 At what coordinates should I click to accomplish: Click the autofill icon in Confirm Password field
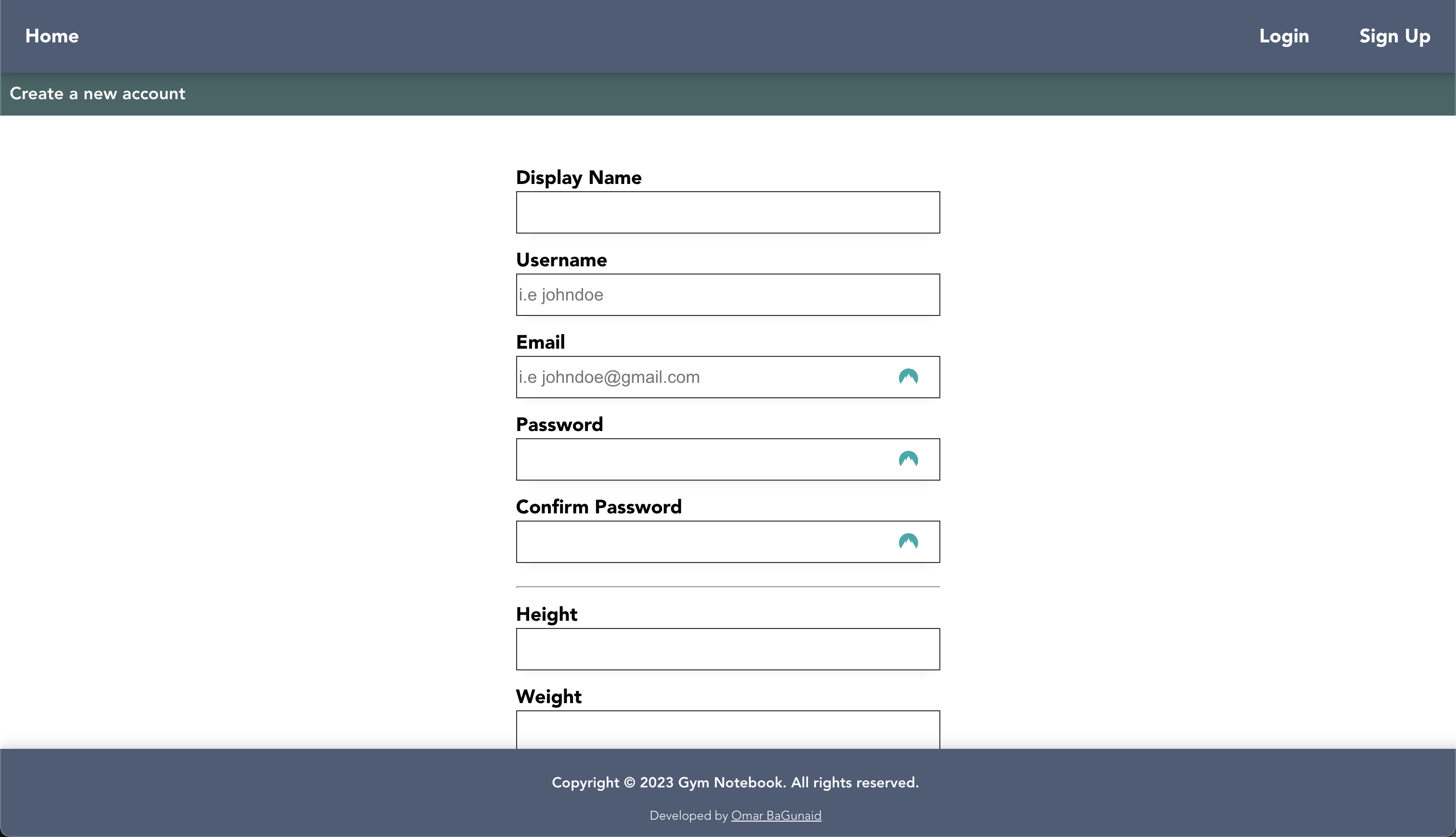point(908,541)
